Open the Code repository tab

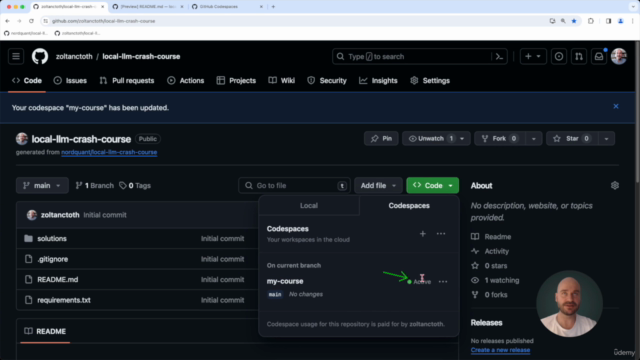tap(27, 81)
